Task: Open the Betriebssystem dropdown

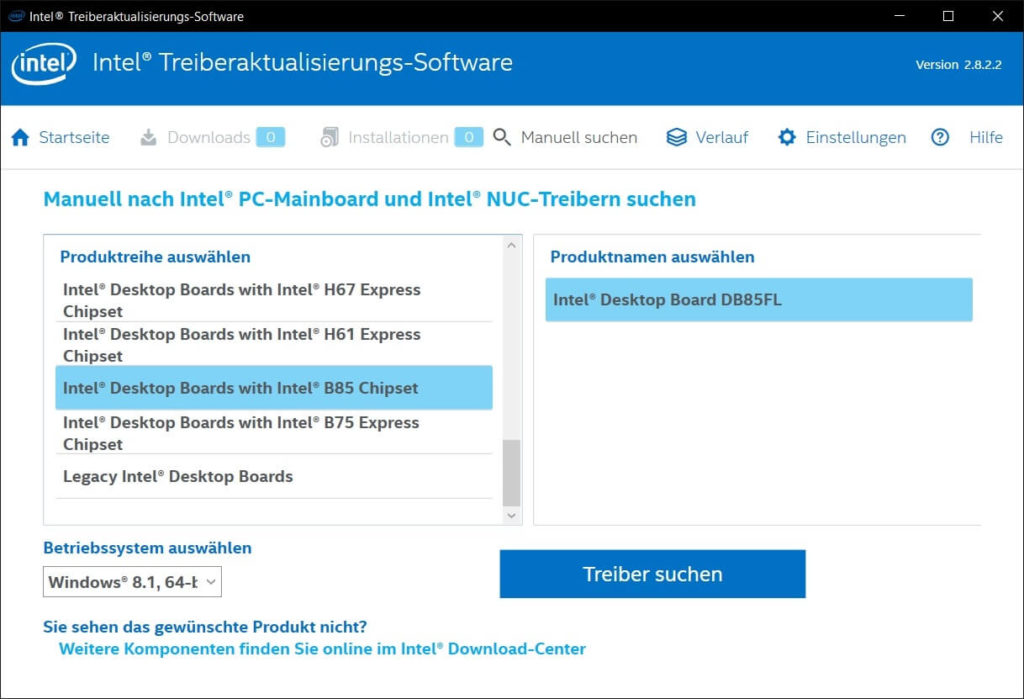Action: [132, 582]
